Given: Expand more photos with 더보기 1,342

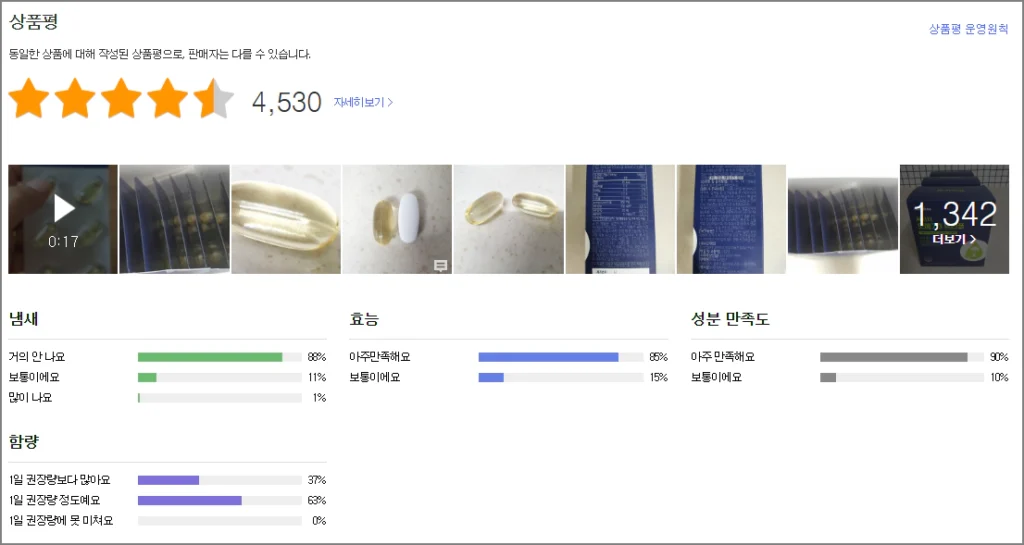Looking at the screenshot, I should pyautogui.click(x=954, y=220).
